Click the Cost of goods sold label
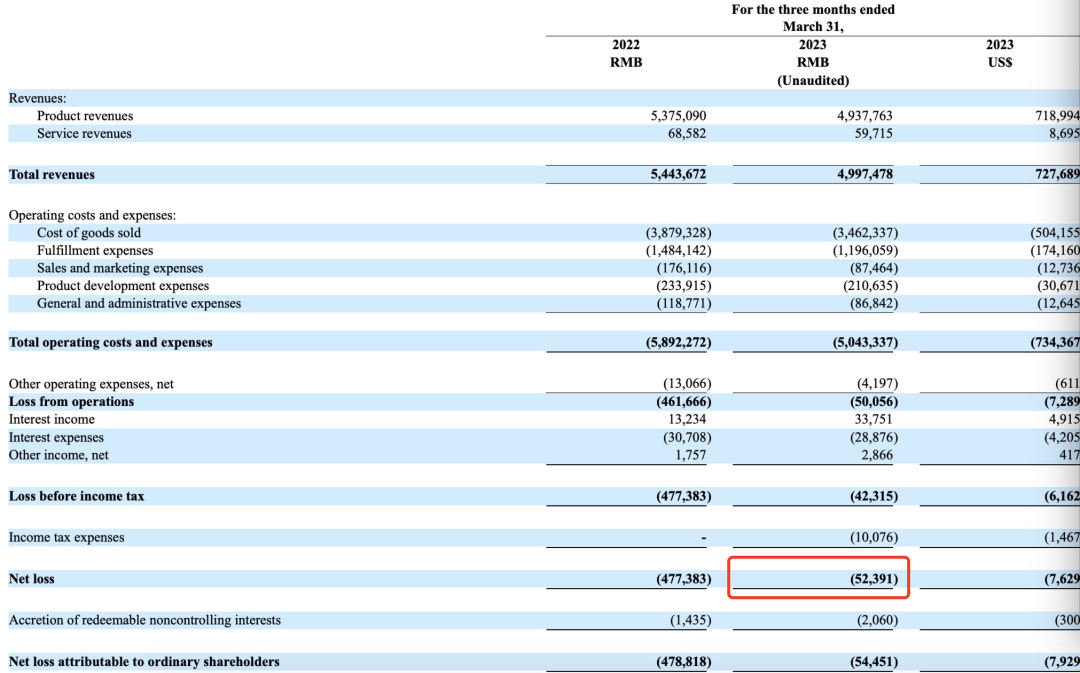 coord(89,233)
